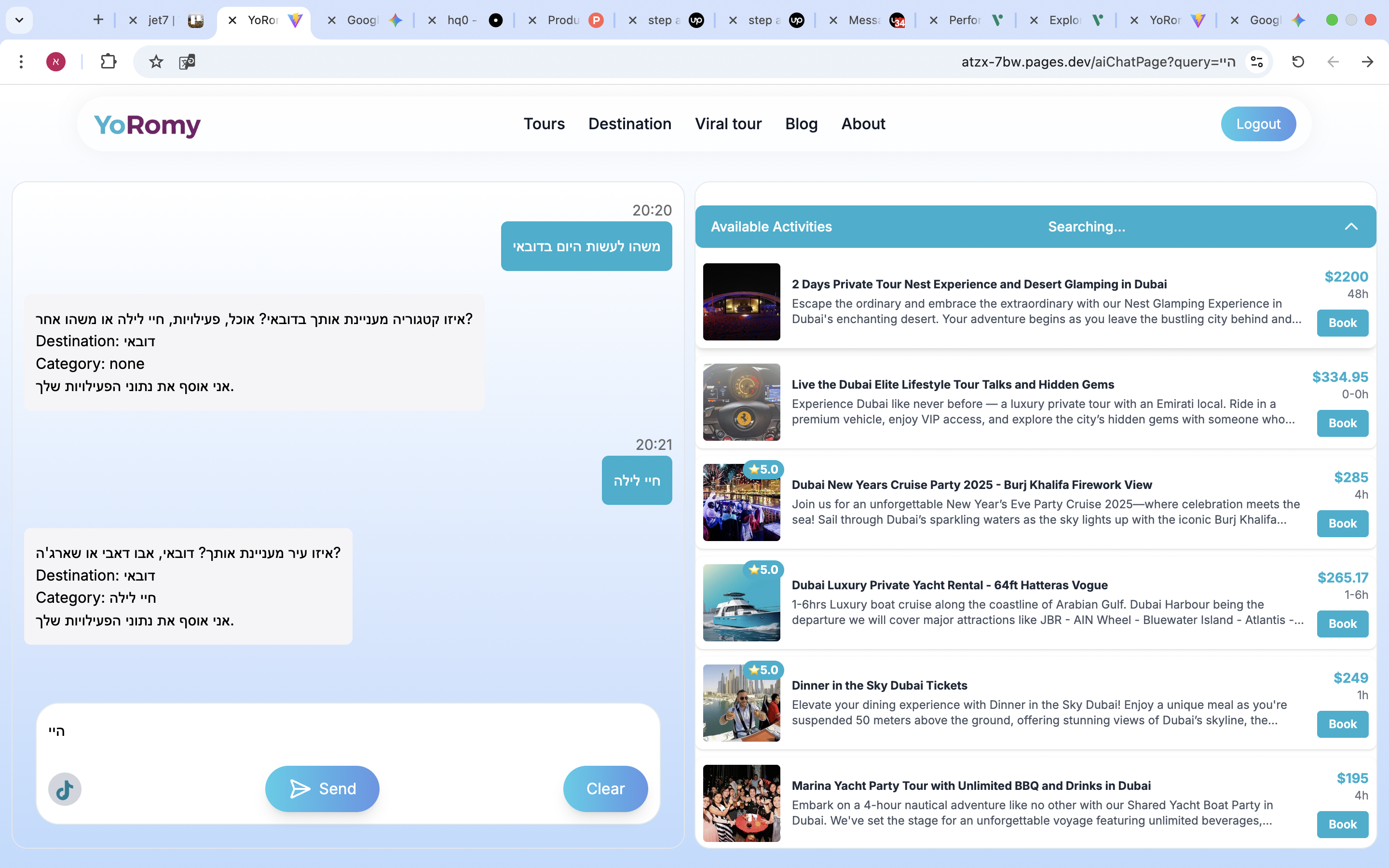Open the browser three-dot menu

[x=21, y=61]
